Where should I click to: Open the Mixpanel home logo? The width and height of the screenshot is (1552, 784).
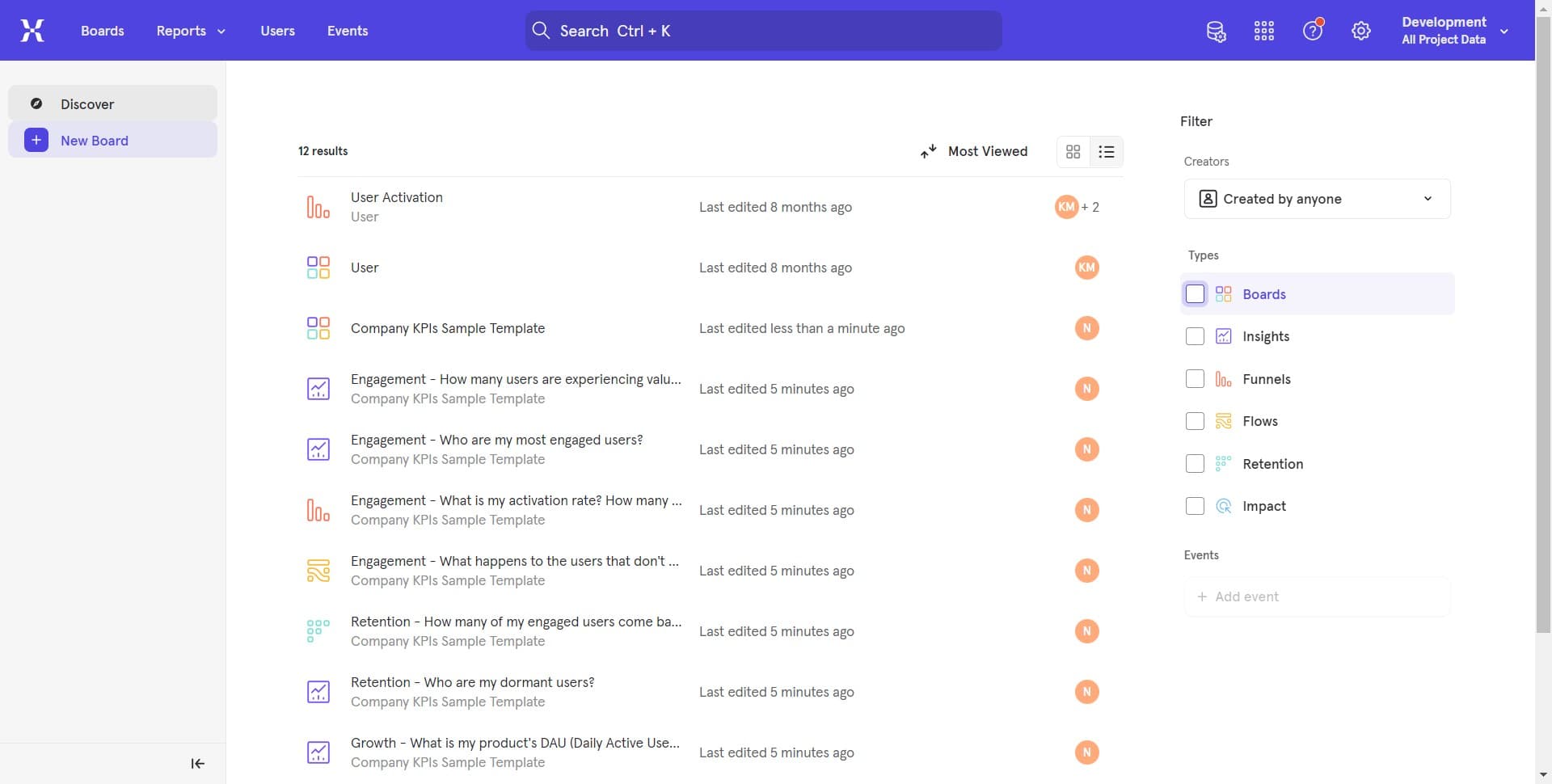coord(32,30)
